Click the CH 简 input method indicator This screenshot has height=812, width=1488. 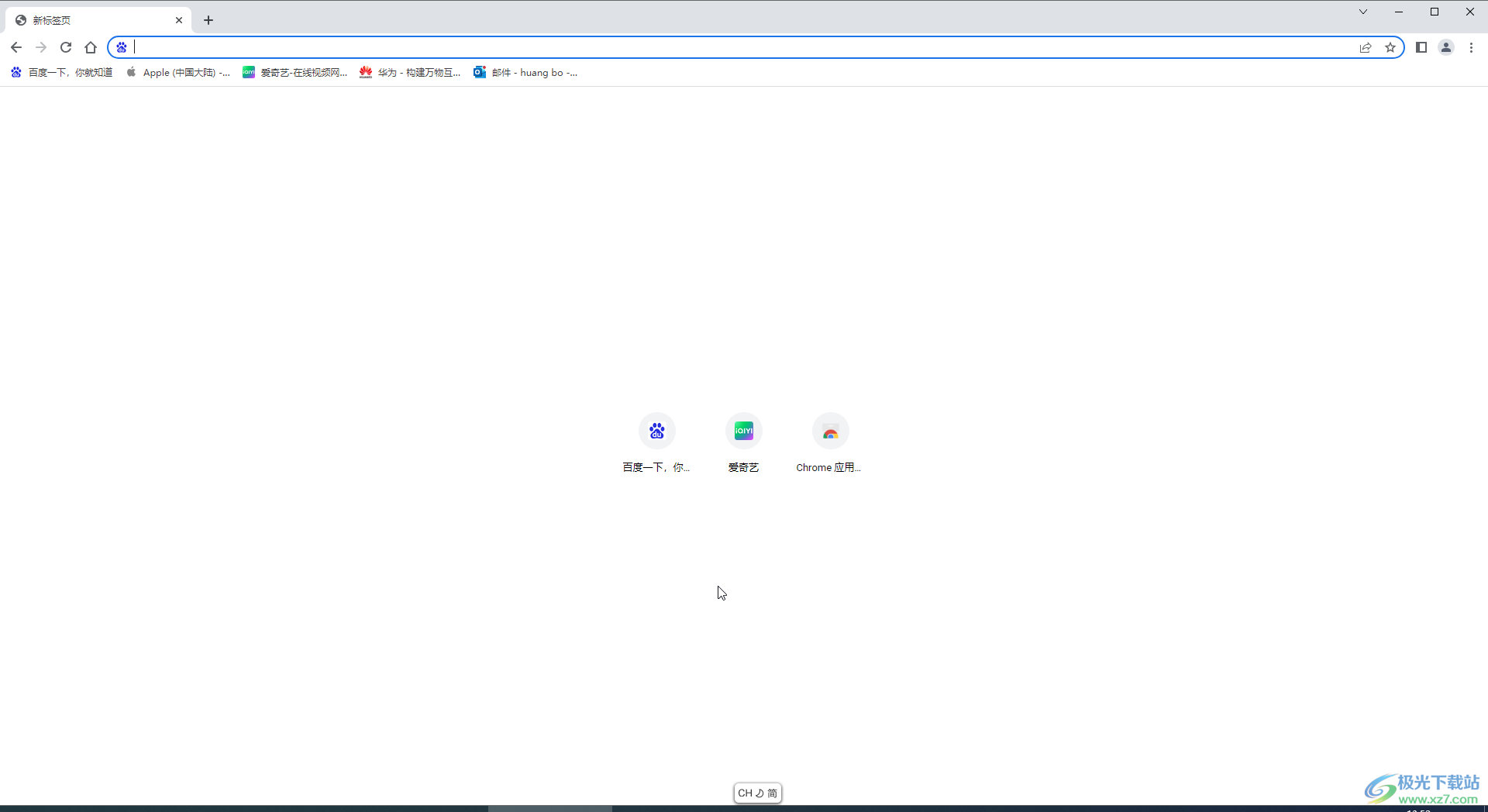point(758,793)
